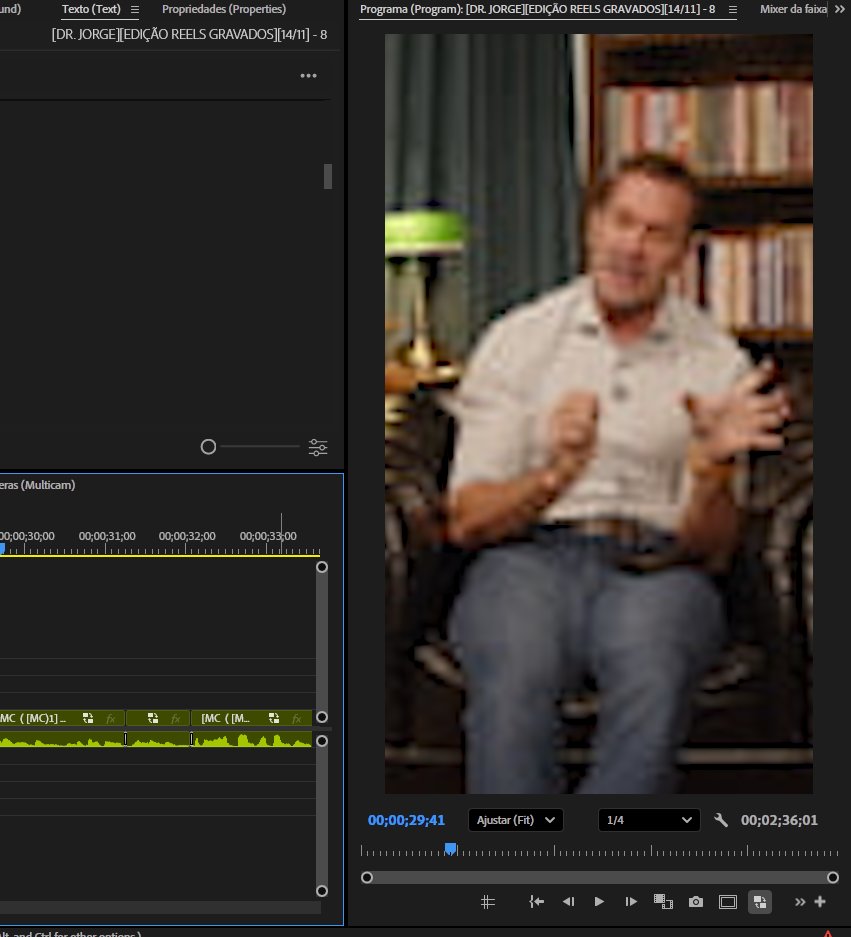Expand the panel overflow chevrons beside Mixer tab
This screenshot has width=851, height=937.
coord(840,9)
